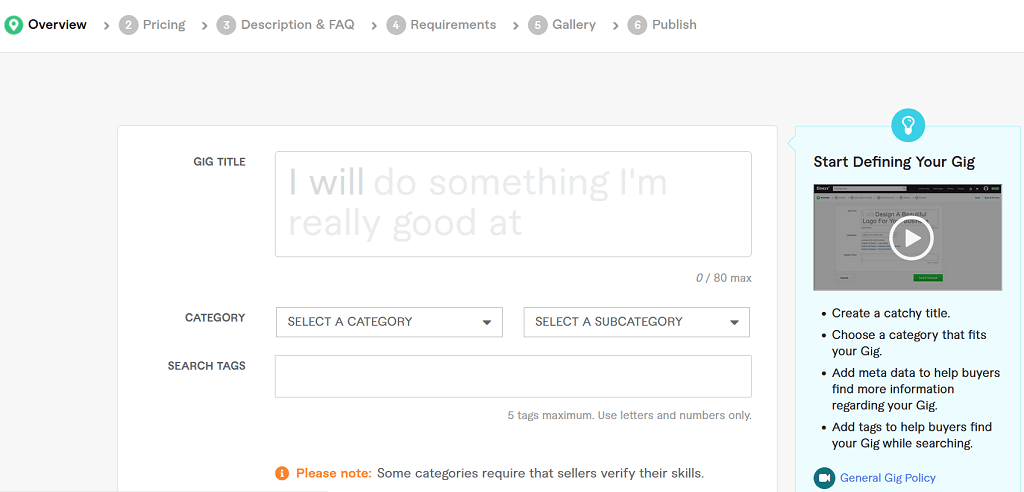Click the green Overview location pin icon
The height and width of the screenshot is (492, 1024).
(14, 25)
